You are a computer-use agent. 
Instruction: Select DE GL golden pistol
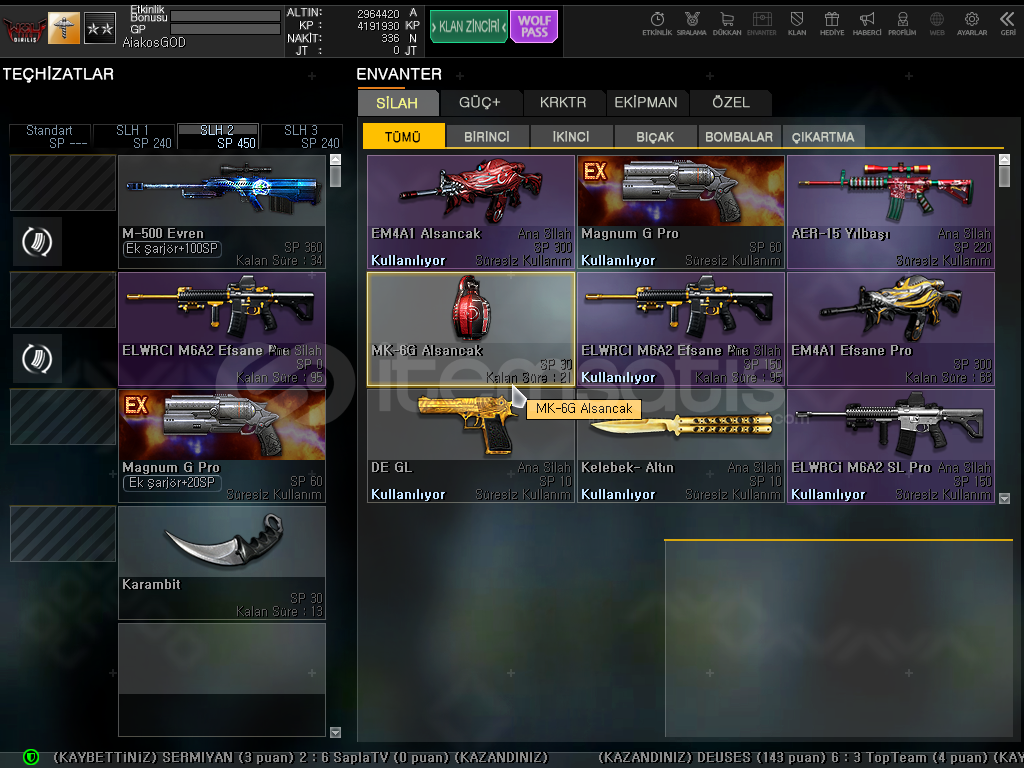click(471, 446)
